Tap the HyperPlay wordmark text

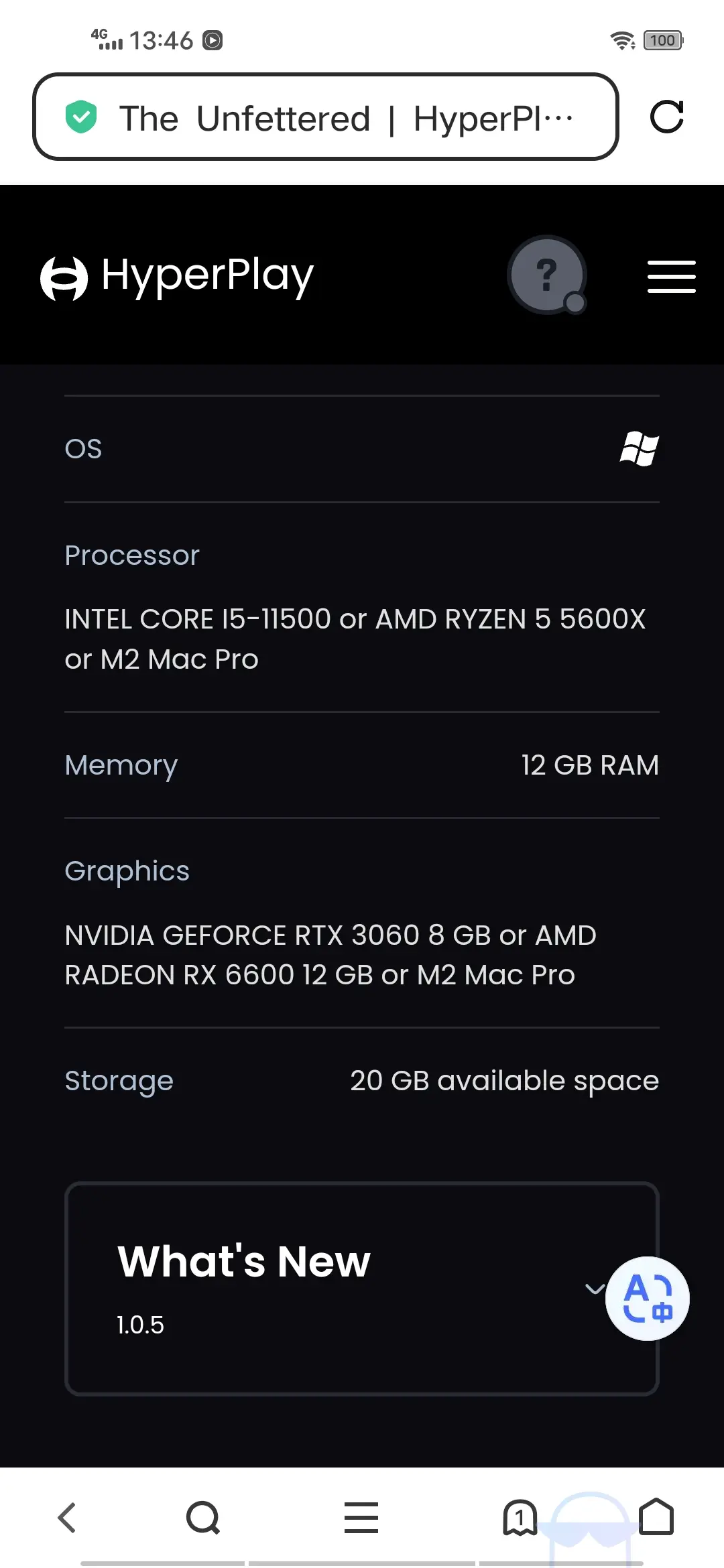(x=208, y=276)
